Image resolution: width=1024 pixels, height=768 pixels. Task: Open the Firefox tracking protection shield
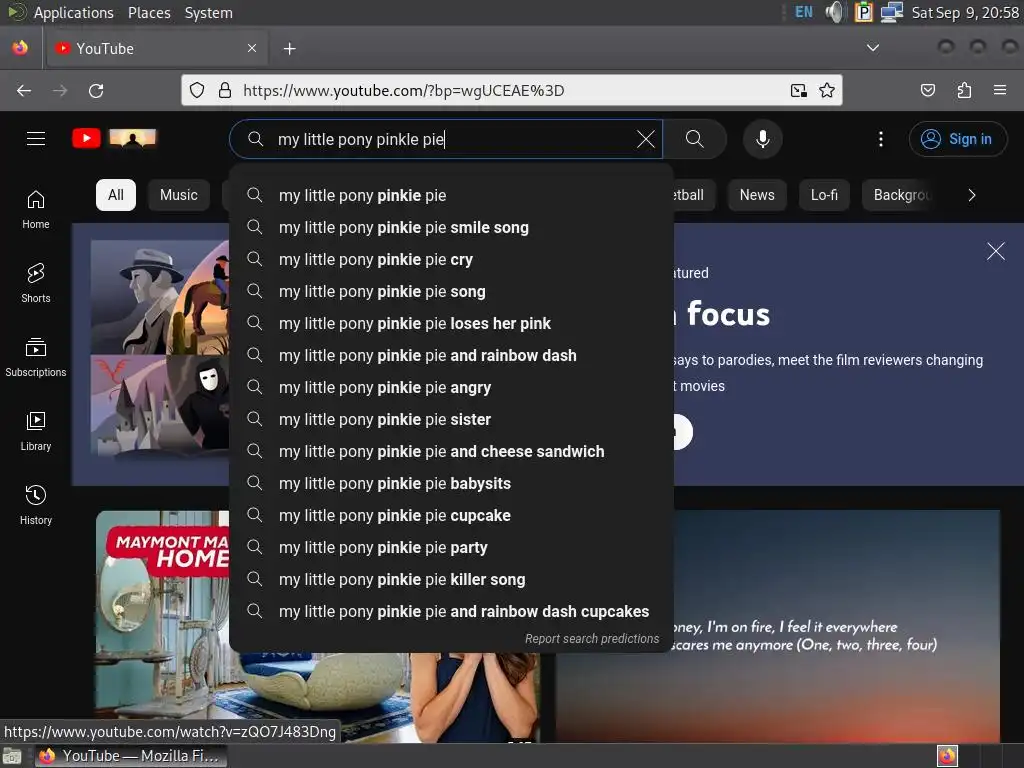click(197, 90)
